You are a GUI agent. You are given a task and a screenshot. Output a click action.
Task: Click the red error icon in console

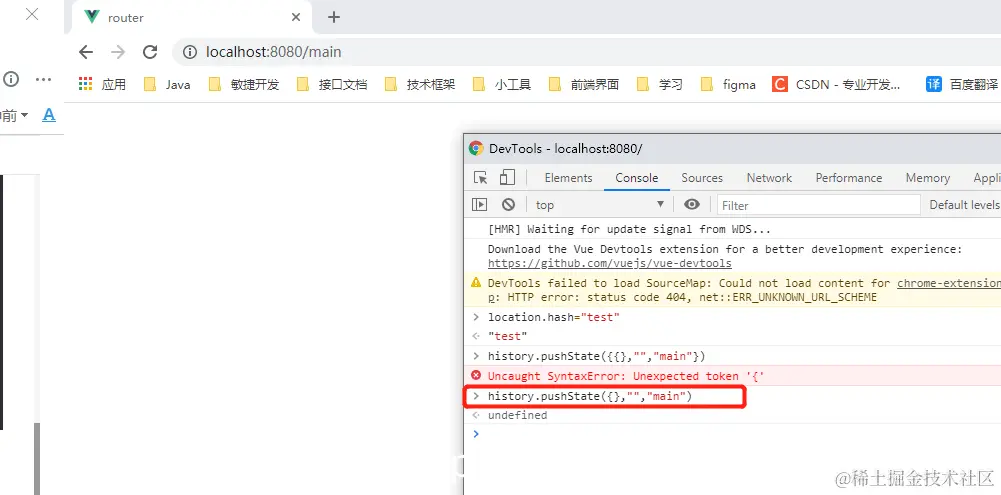[x=476, y=376]
